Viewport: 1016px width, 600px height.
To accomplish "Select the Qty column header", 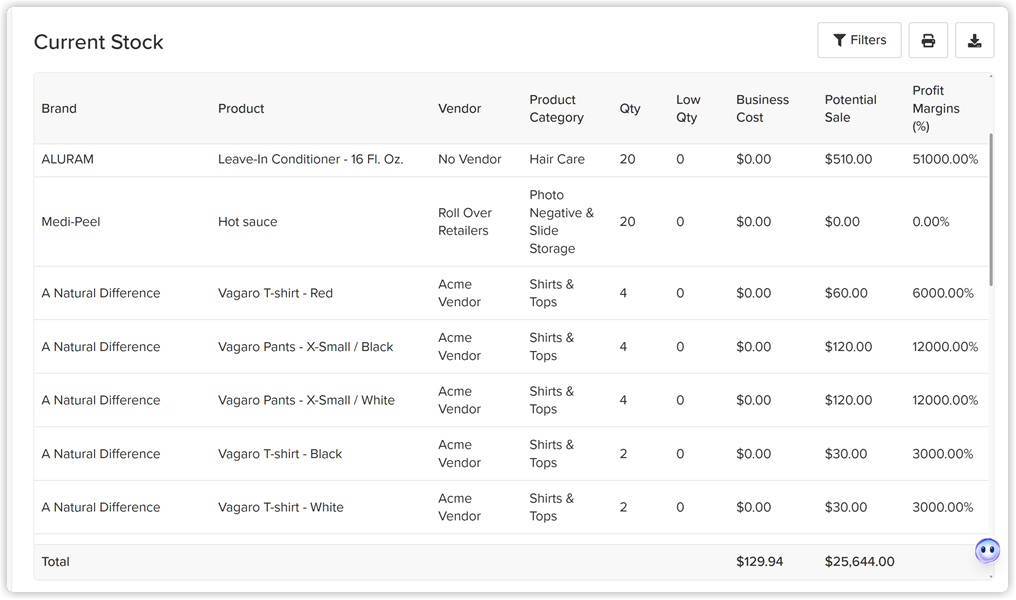I will tap(630, 108).
